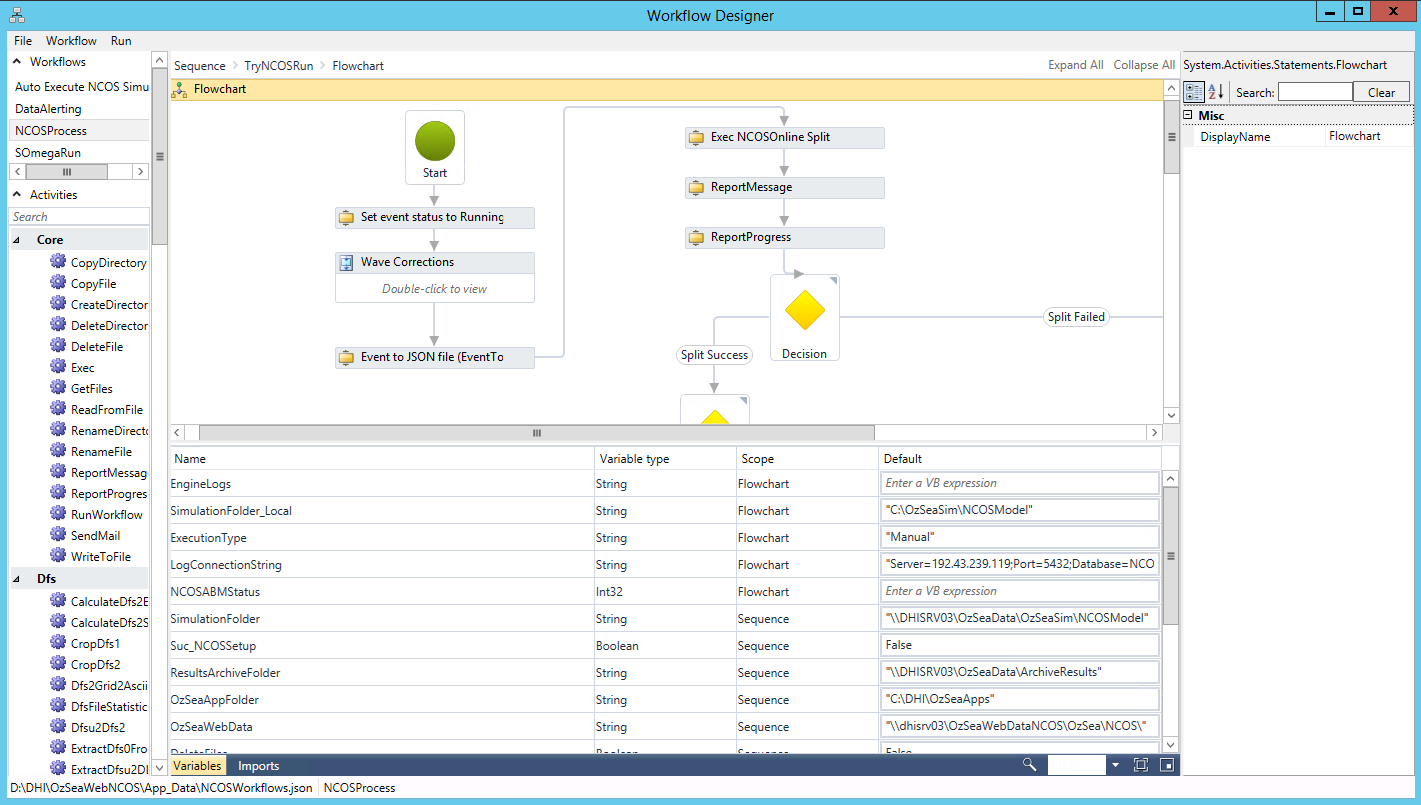Click the DfsFileStatistic activity gear icon
1421x805 pixels.
click(x=58, y=706)
